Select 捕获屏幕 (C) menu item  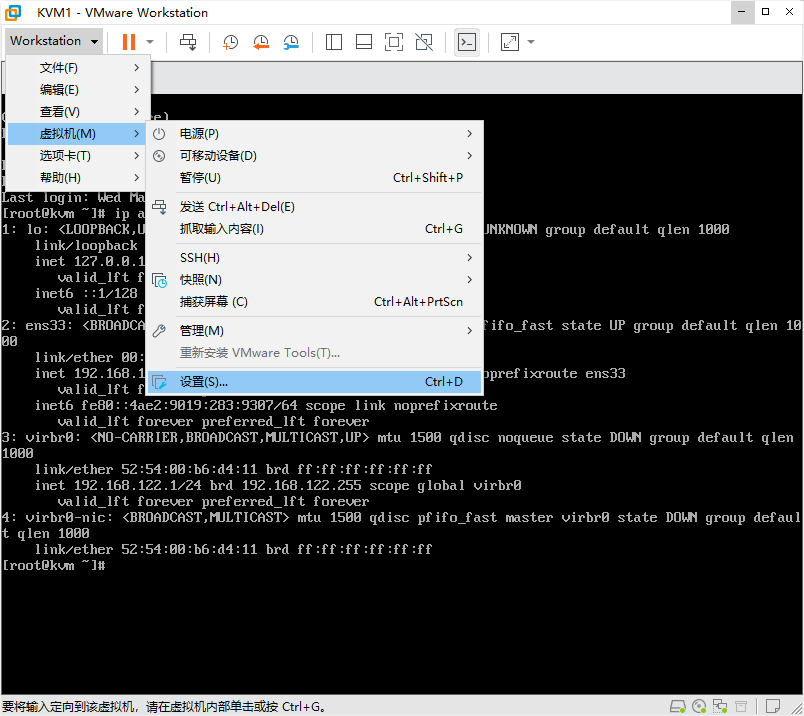[315, 302]
